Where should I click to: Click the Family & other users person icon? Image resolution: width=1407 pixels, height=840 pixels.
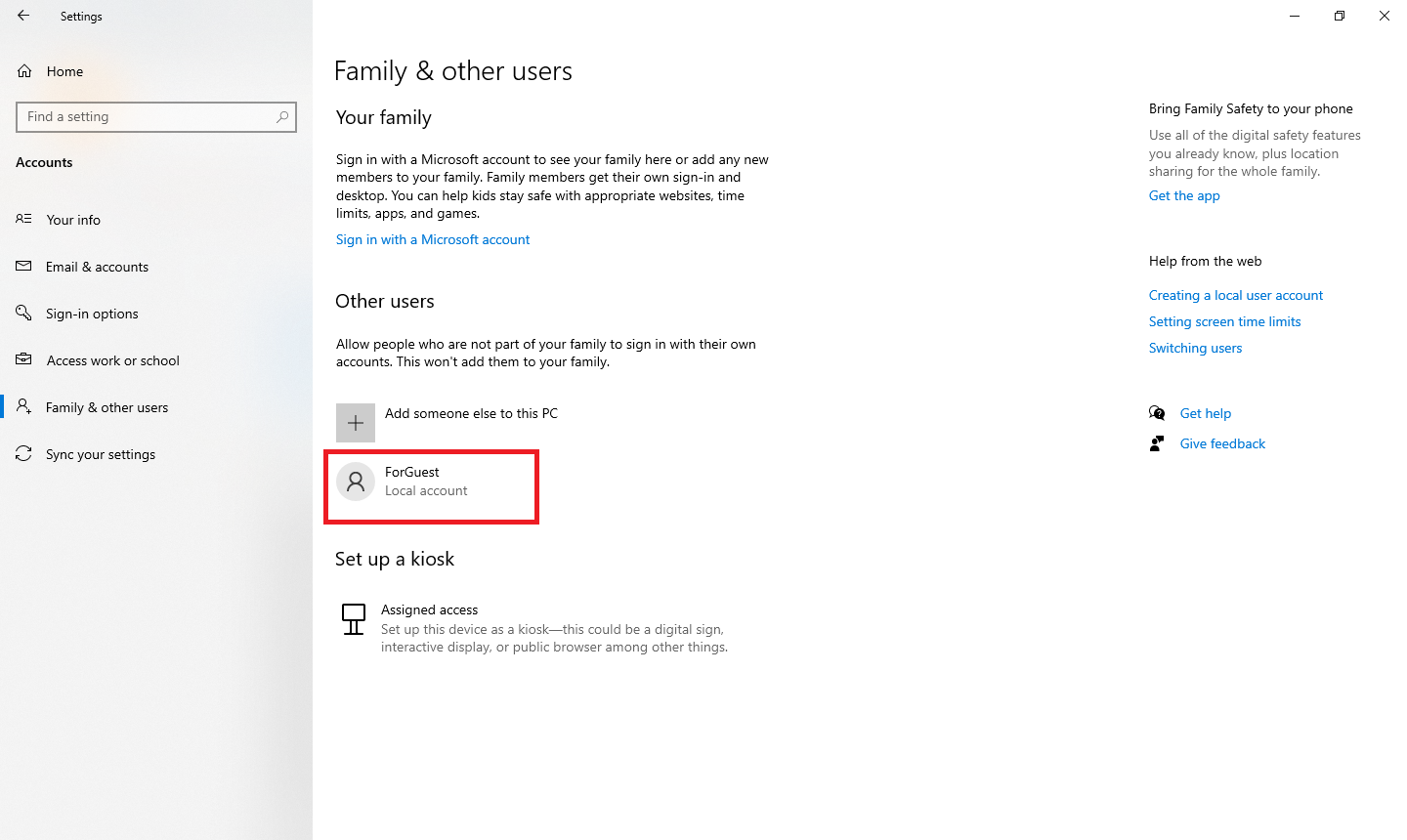click(x=23, y=406)
